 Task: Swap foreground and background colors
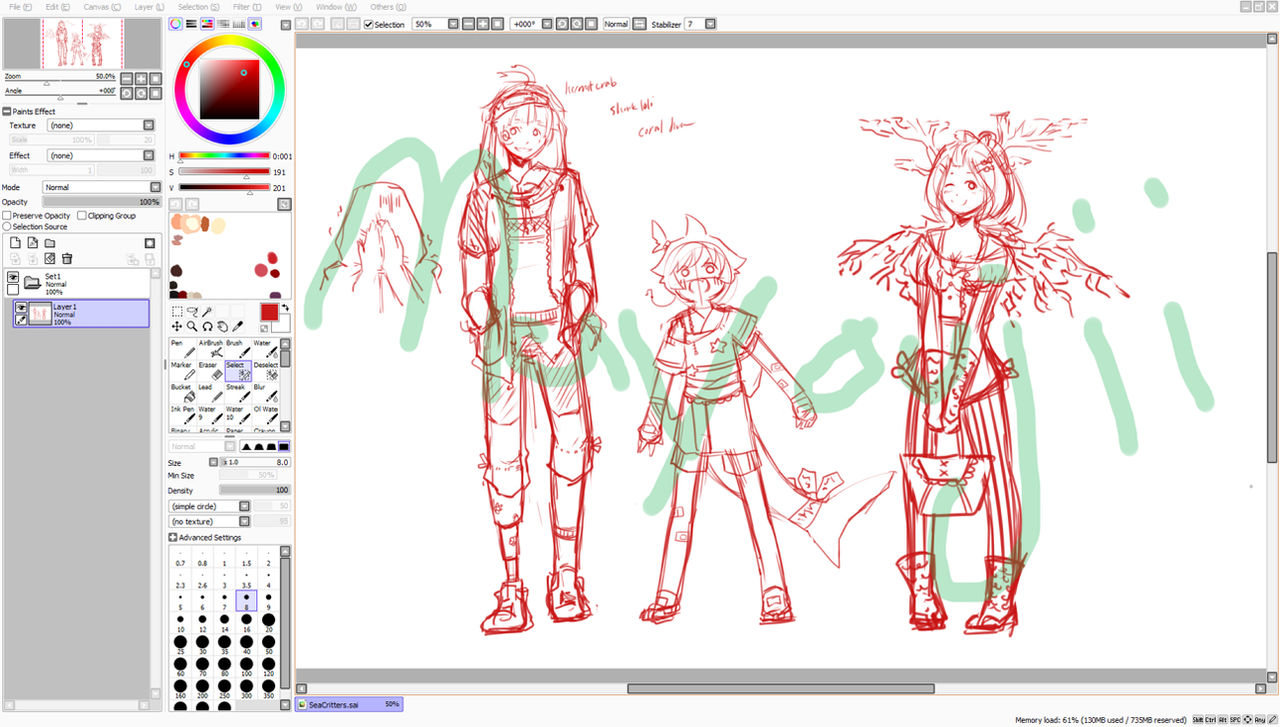[x=284, y=308]
